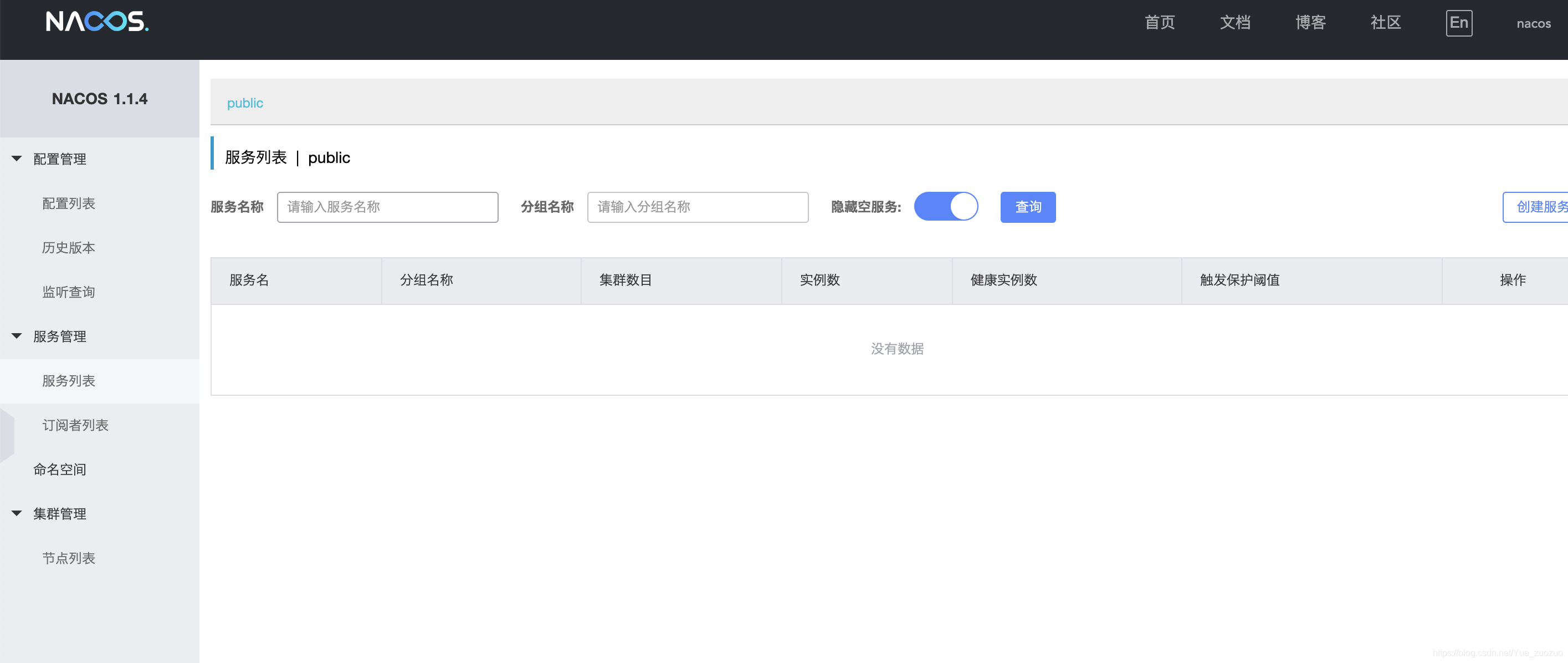Image resolution: width=1568 pixels, height=663 pixels.
Task: Click the 查询 search button
Action: [1027, 207]
